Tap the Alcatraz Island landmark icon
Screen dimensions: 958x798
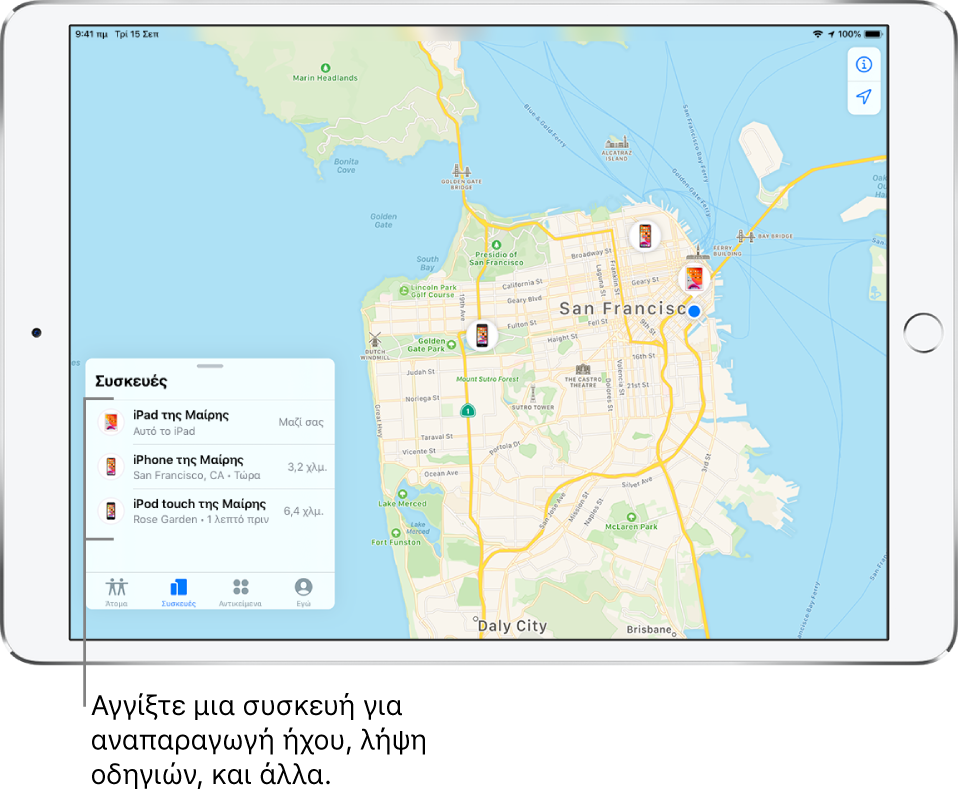click(616, 142)
